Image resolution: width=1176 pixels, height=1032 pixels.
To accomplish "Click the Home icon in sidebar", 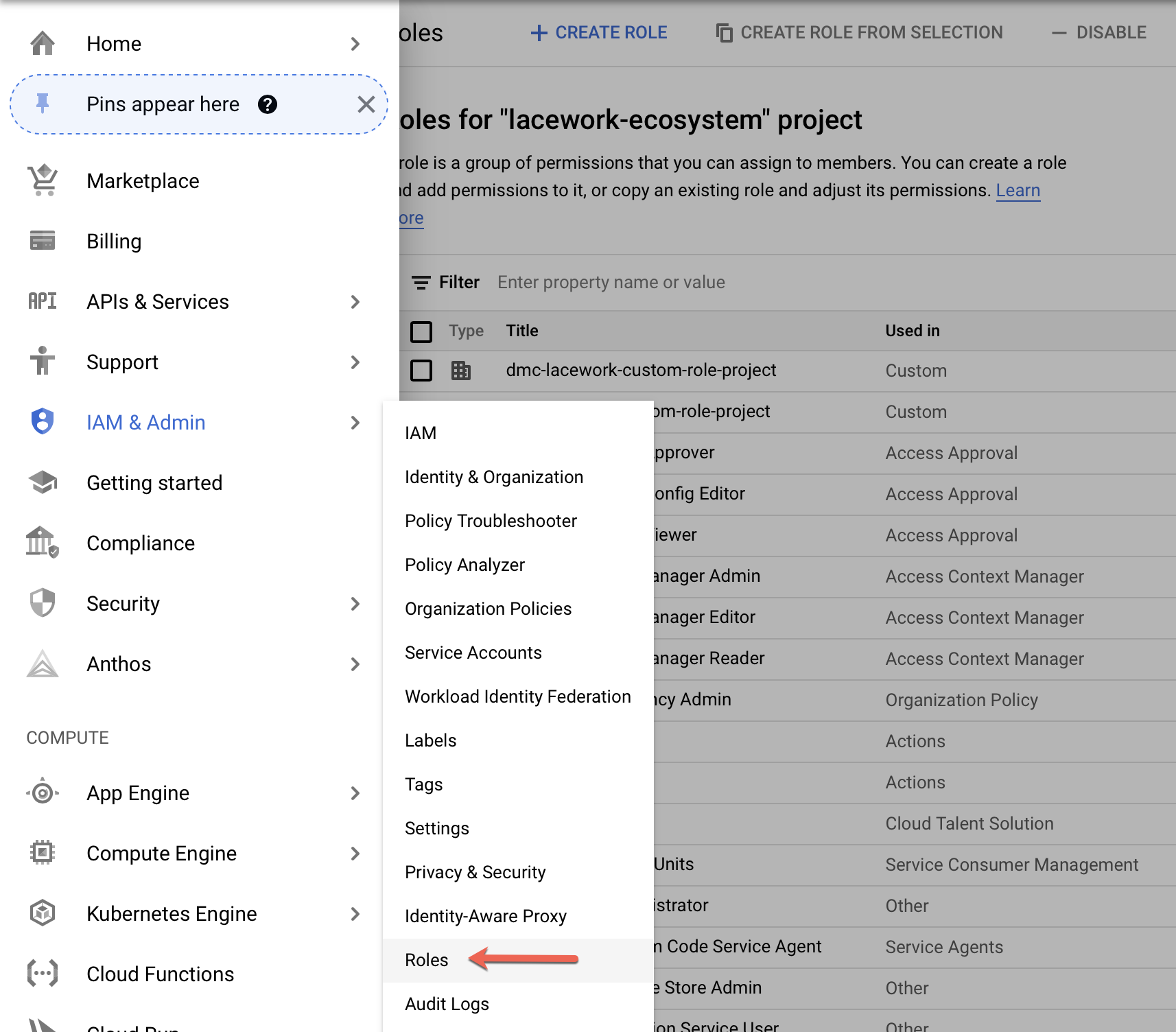I will (x=43, y=43).
